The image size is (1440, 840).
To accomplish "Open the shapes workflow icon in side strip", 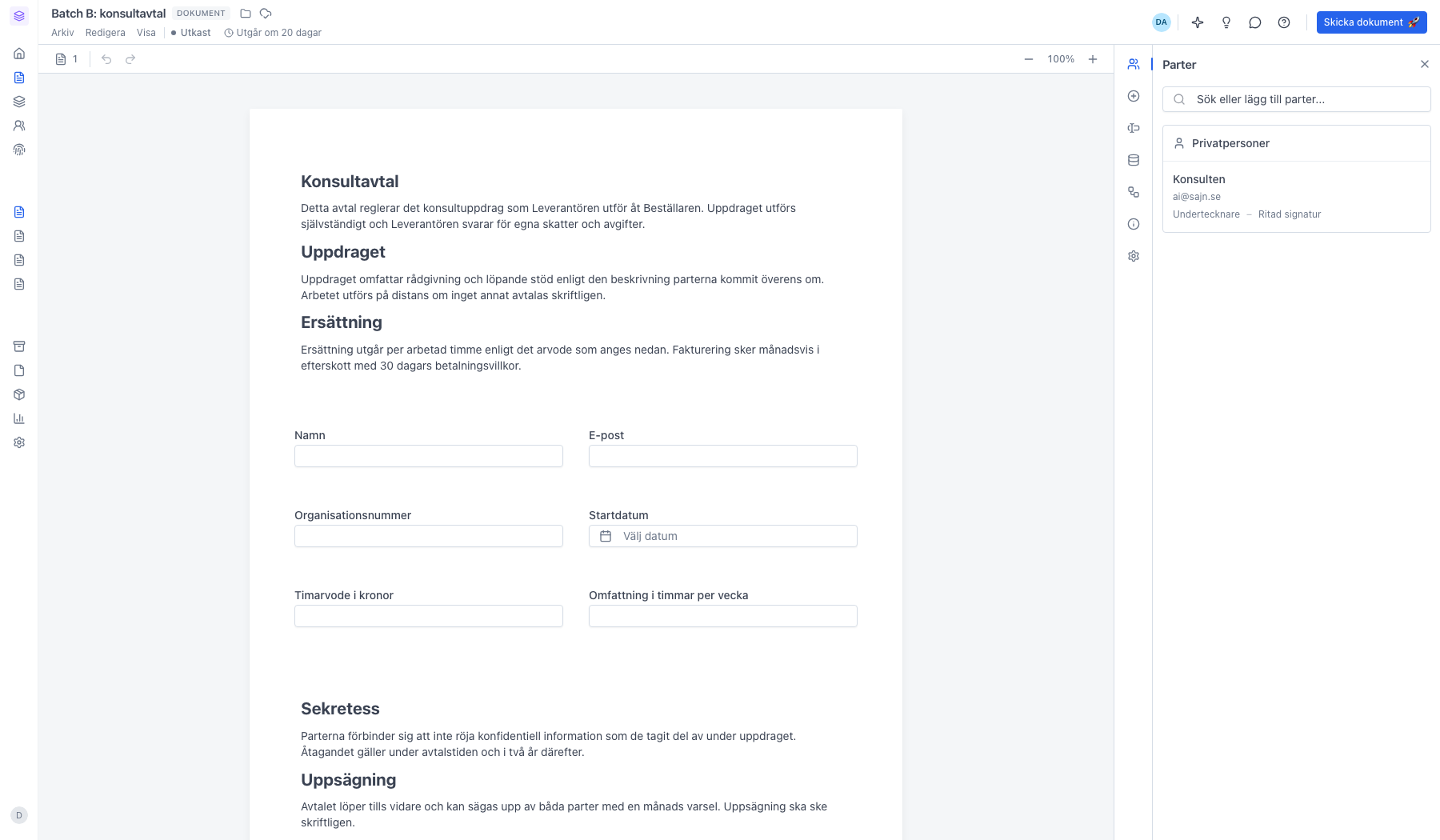I will (x=1134, y=192).
